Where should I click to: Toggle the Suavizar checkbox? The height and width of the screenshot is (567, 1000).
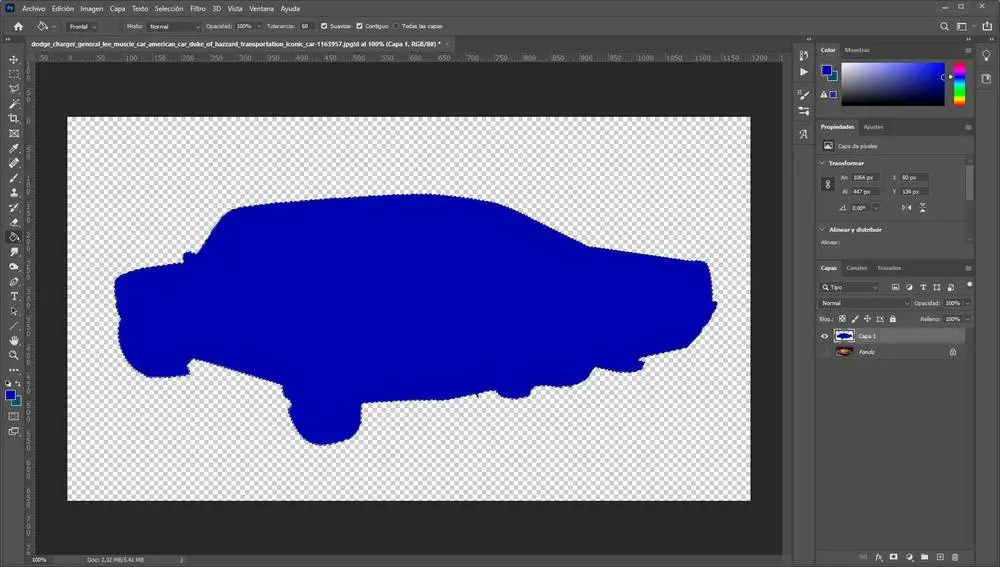point(324,26)
